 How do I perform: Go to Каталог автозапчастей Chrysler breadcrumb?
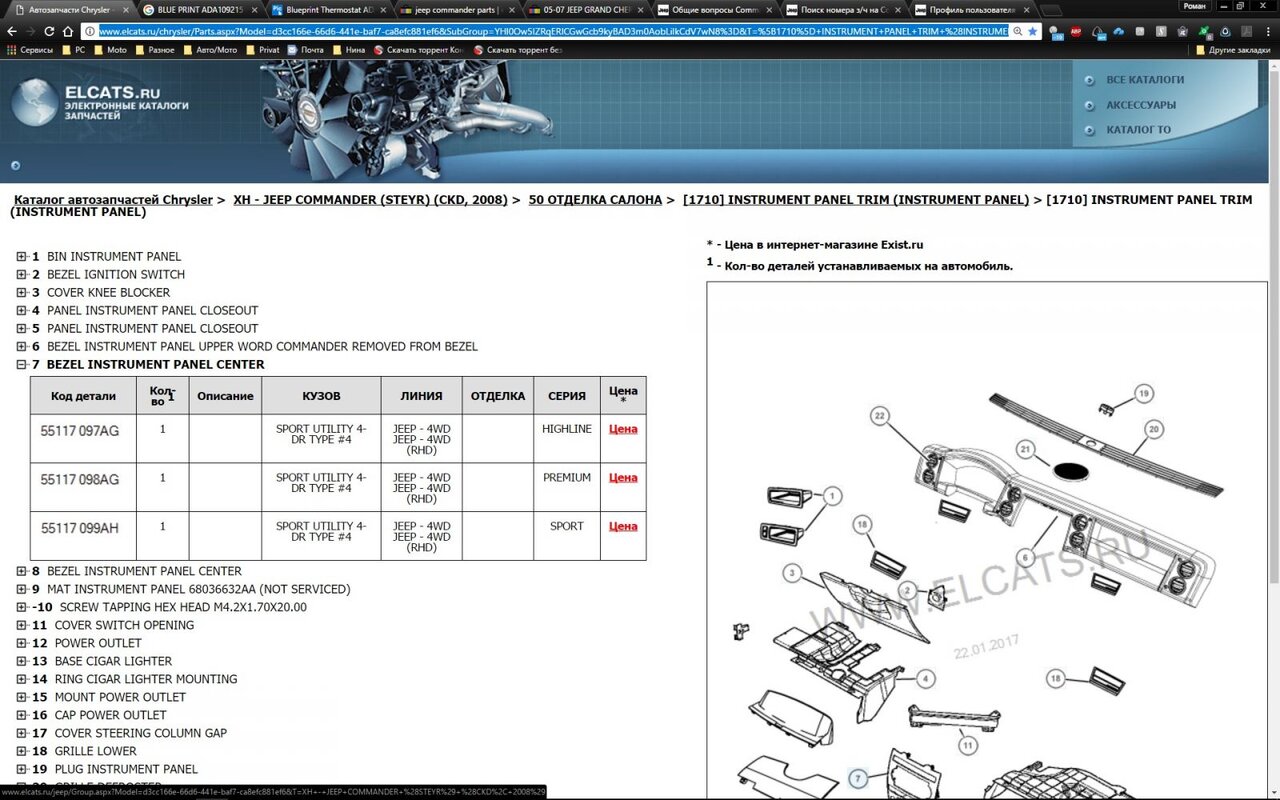113,200
